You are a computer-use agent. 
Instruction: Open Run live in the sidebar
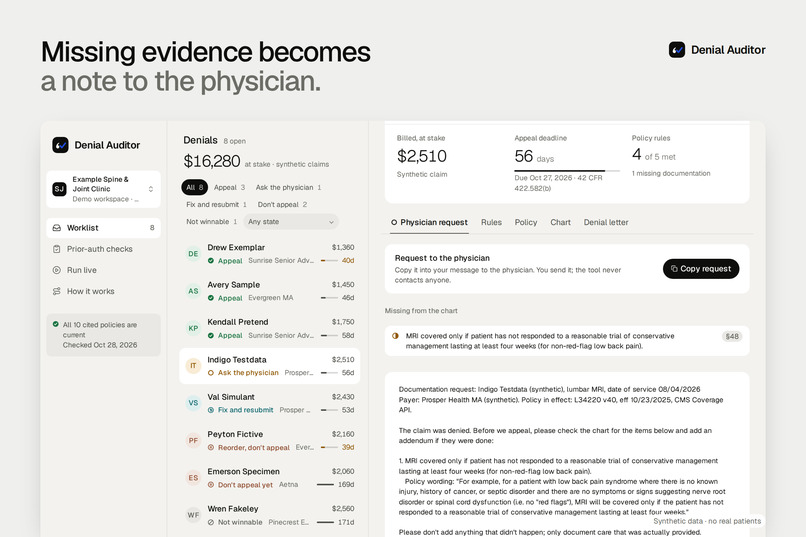[x=103, y=270]
